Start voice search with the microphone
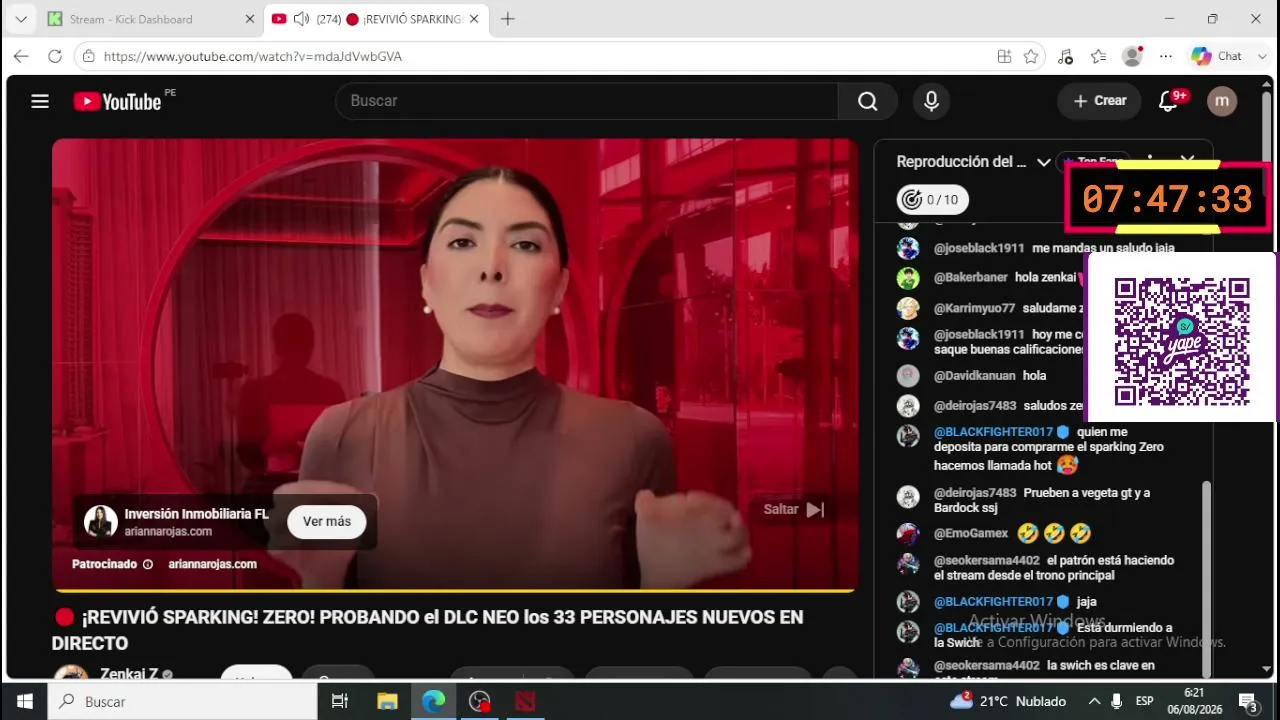 pyautogui.click(x=931, y=101)
